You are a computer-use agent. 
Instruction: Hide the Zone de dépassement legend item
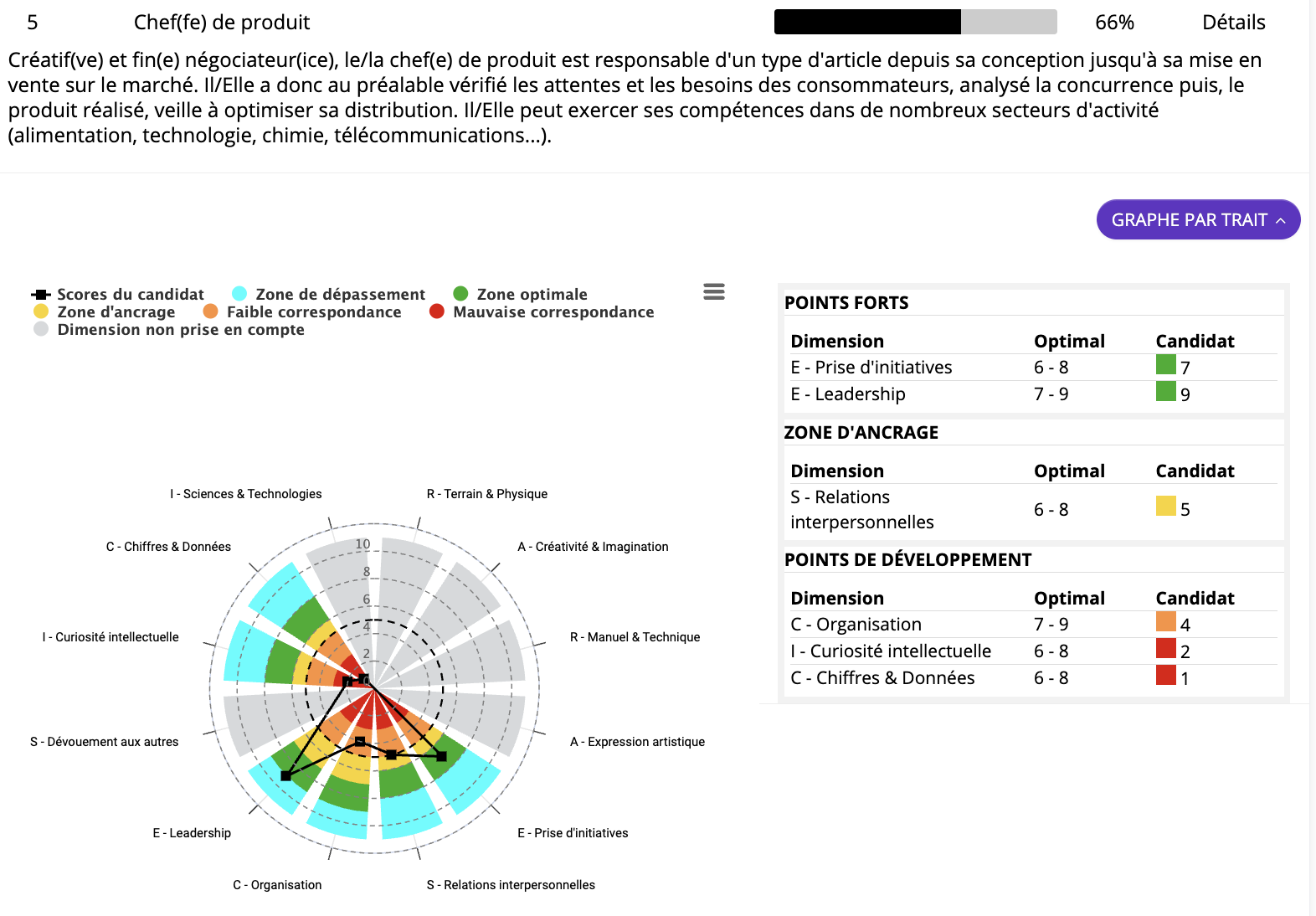[x=329, y=294]
